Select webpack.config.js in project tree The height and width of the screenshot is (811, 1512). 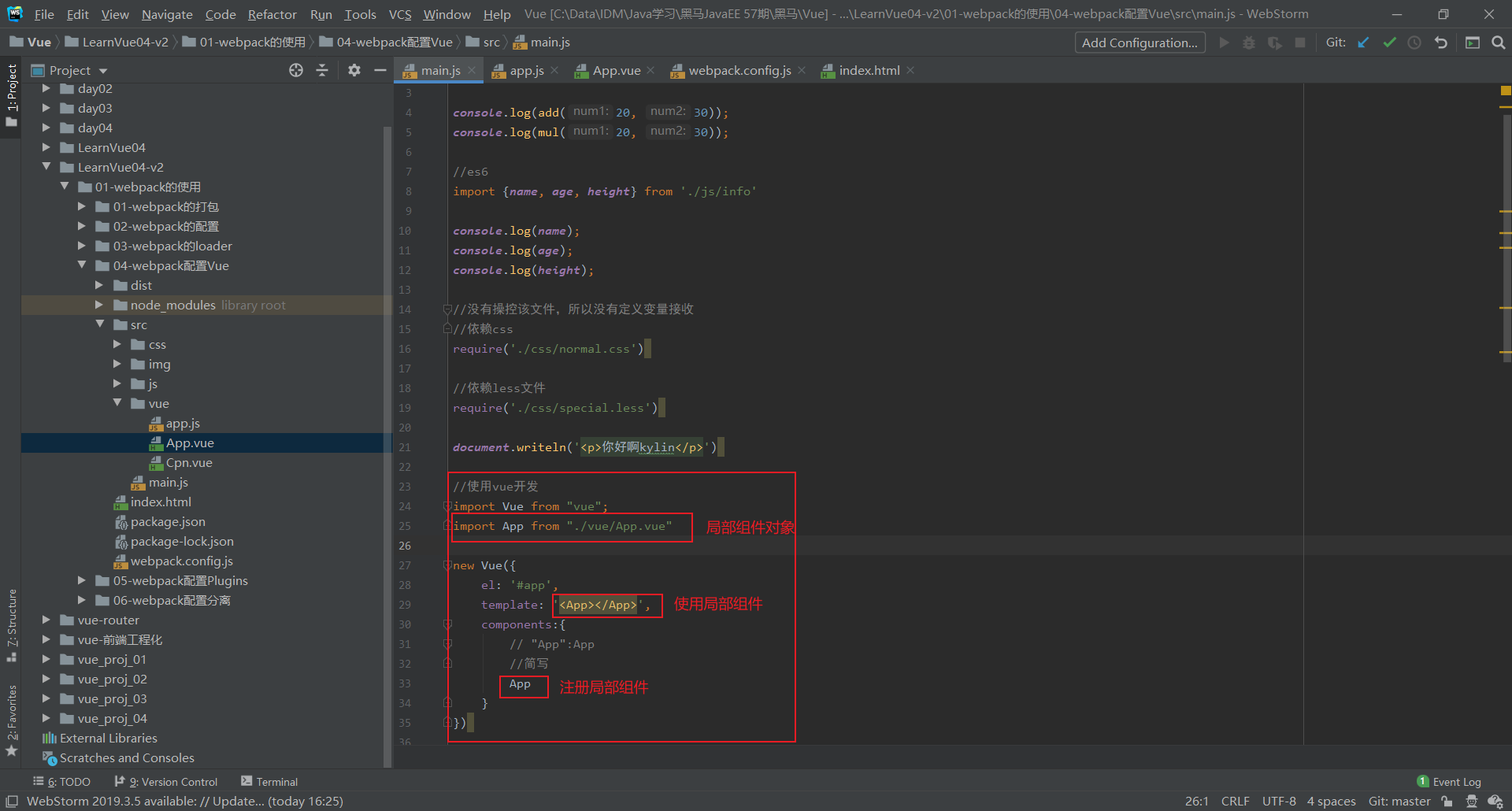pos(181,561)
